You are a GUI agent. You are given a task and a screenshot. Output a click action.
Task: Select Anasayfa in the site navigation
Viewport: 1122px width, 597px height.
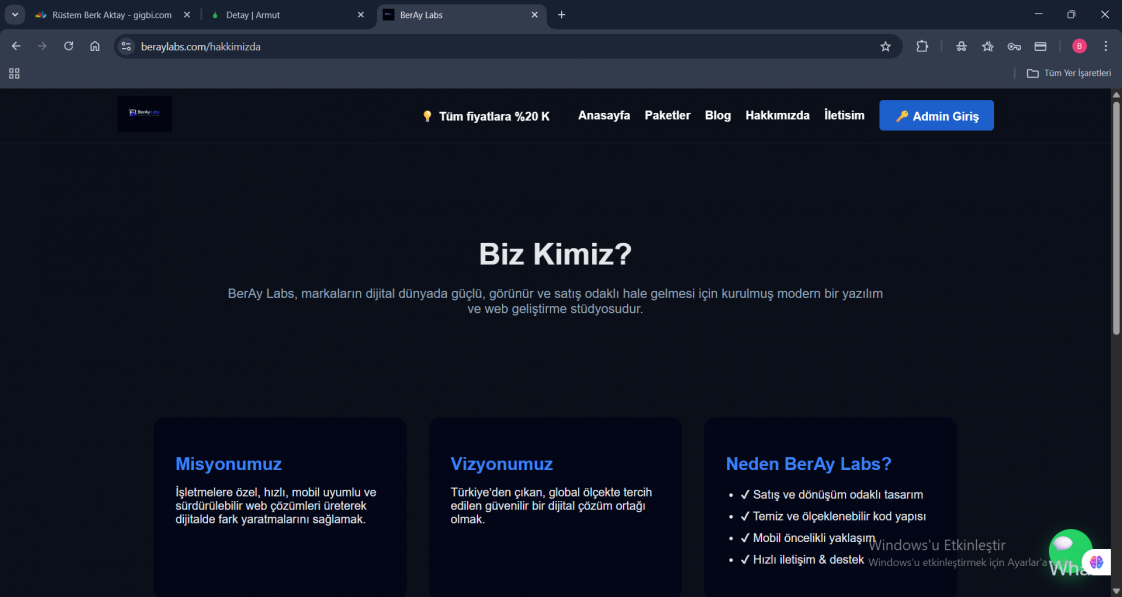pyautogui.click(x=604, y=115)
